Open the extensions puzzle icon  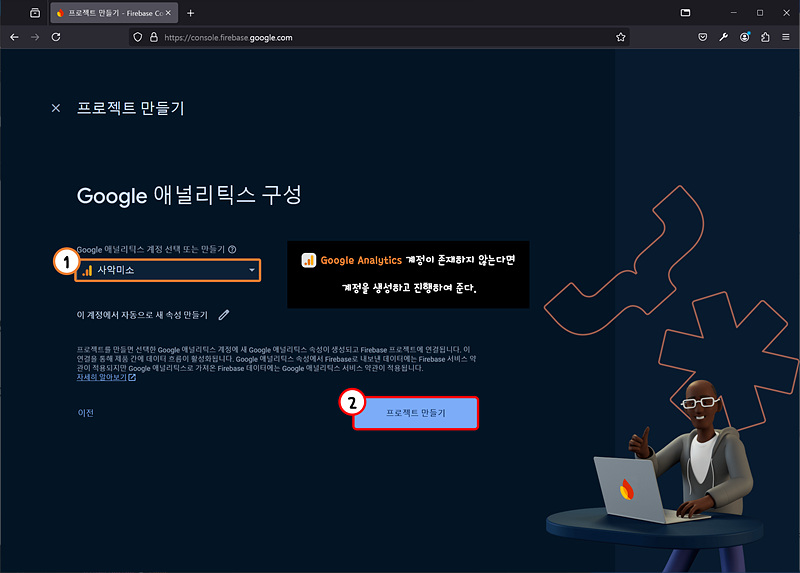pyautogui.click(x=765, y=37)
